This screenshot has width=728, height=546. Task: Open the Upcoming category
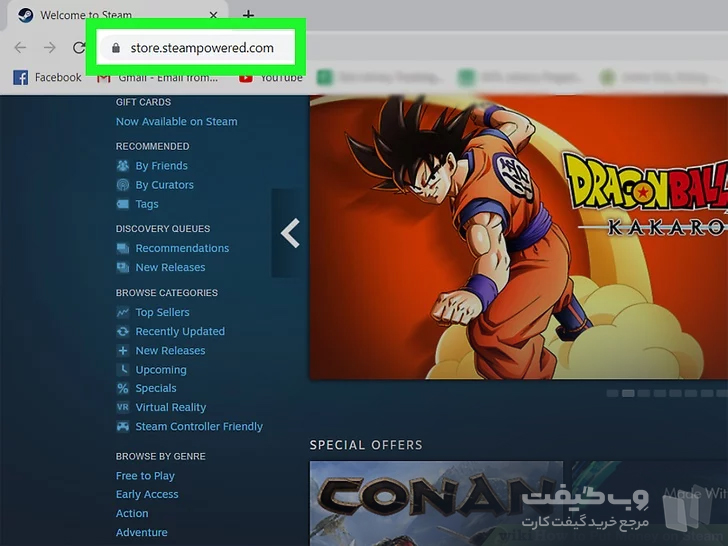161,370
